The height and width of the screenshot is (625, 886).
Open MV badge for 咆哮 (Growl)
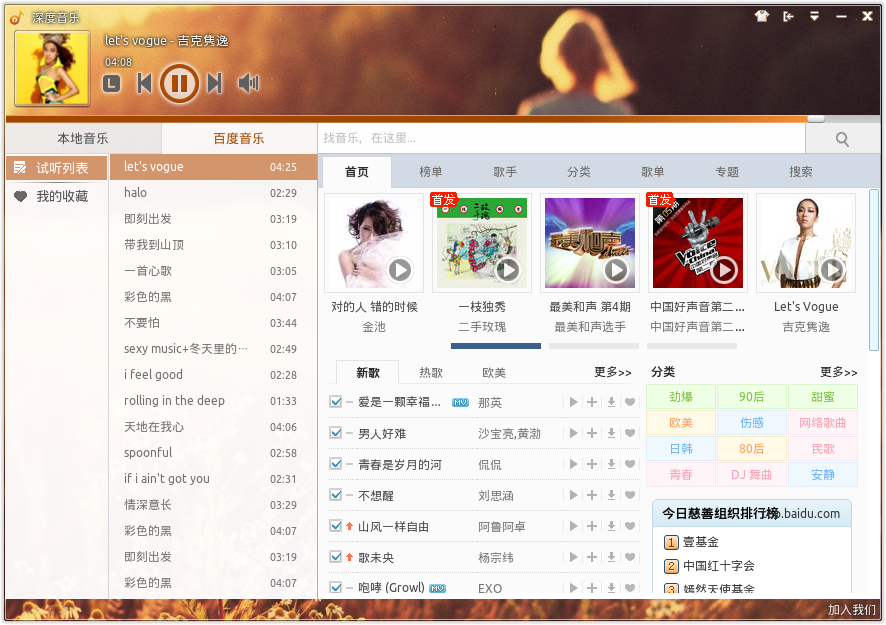437,588
